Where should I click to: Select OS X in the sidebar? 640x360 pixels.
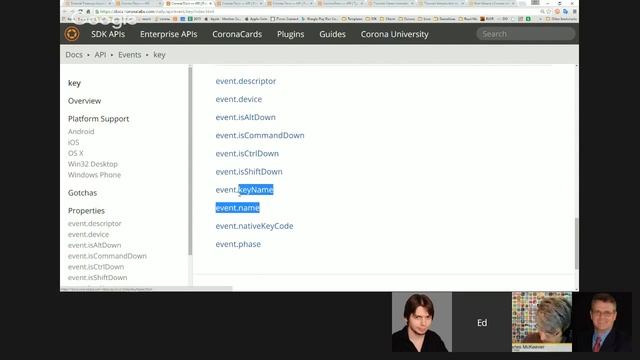pos(76,153)
